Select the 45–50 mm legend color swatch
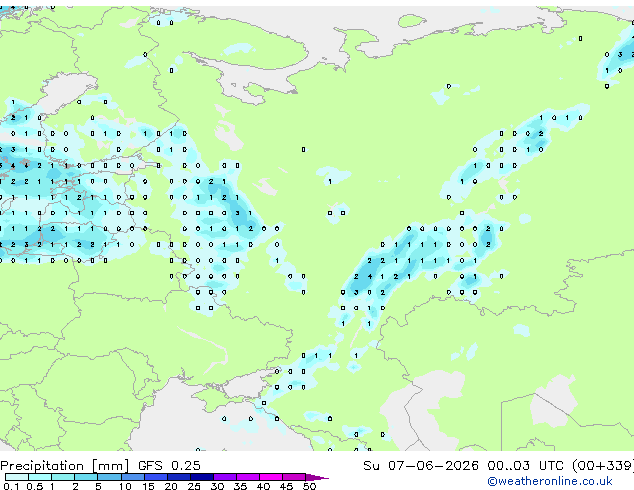The image size is (634, 490). 294,477
